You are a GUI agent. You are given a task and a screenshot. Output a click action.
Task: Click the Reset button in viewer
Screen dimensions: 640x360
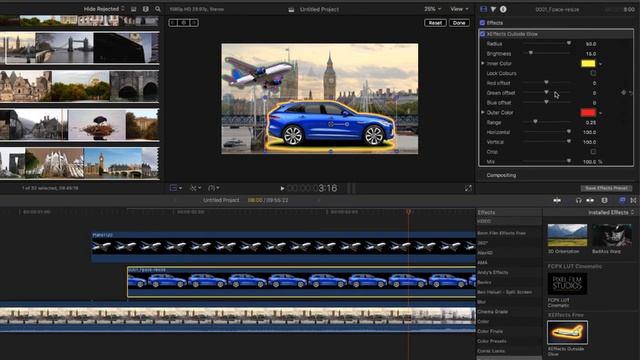(435, 23)
